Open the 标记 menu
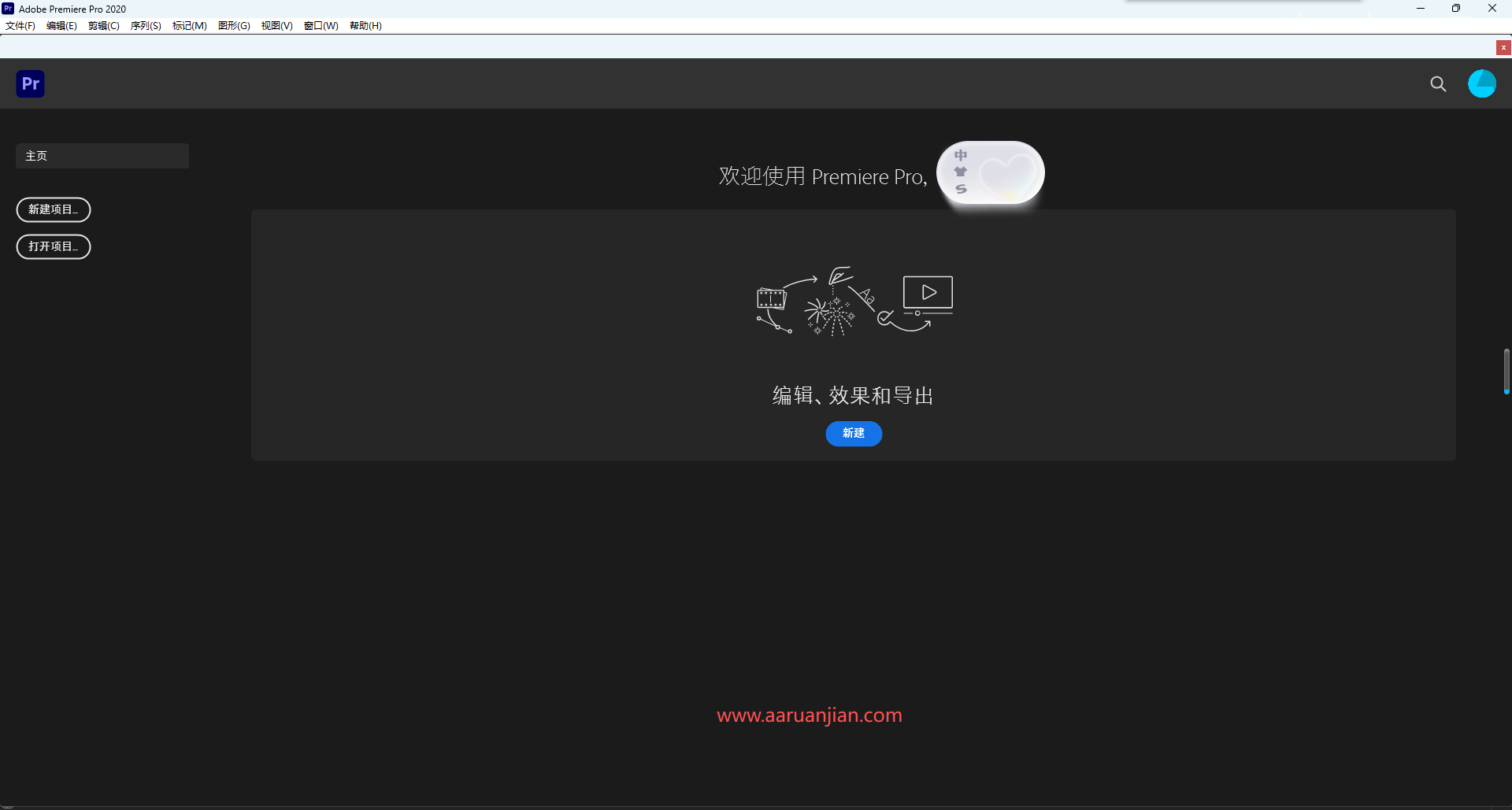The width and height of the screenshot is (1512, 810). (189, 25)
